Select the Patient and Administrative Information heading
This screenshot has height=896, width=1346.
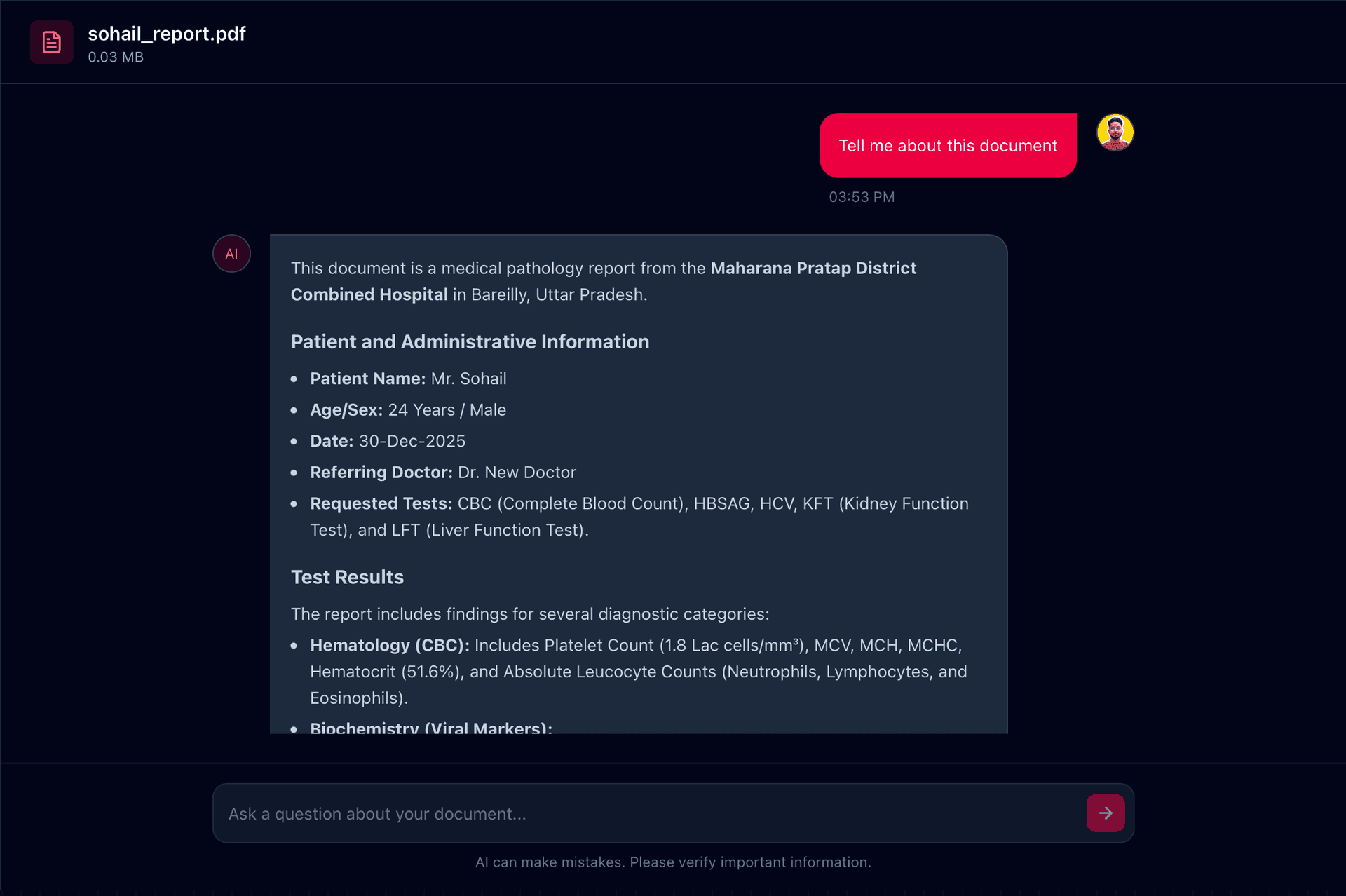(470, 341)
